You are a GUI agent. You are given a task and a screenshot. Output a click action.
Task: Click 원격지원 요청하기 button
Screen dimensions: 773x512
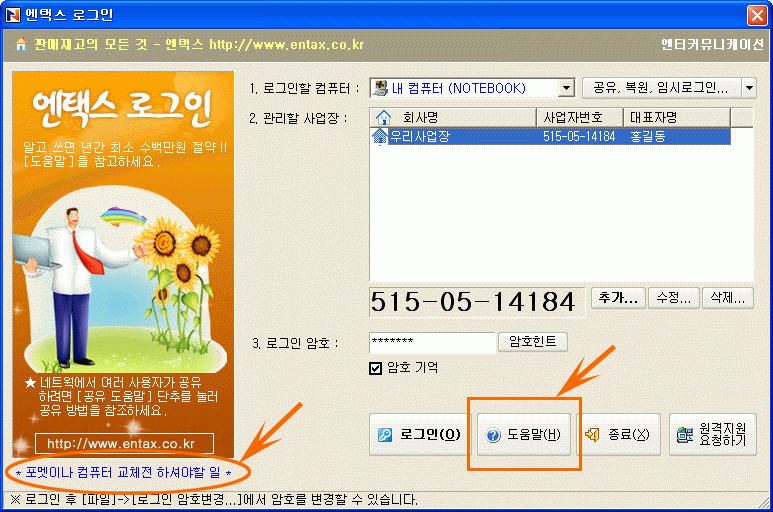click(712, 435)
